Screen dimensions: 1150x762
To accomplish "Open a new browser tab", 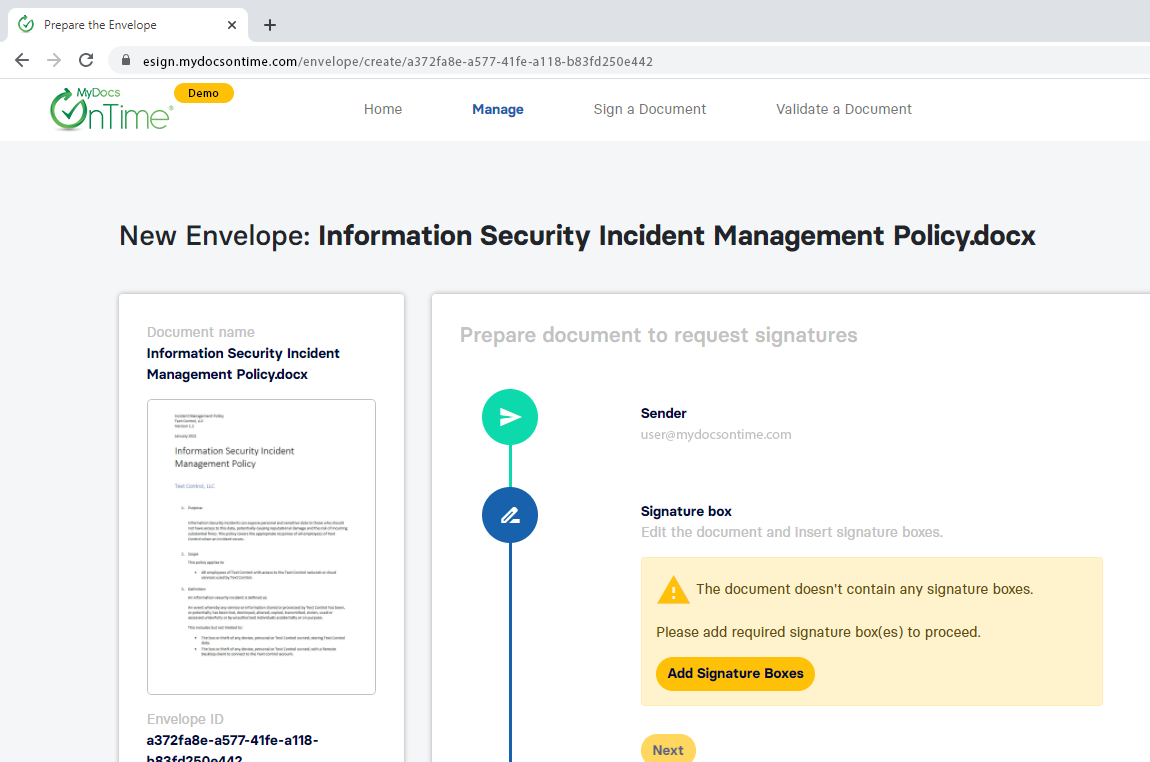I will (x=270, y=25).
